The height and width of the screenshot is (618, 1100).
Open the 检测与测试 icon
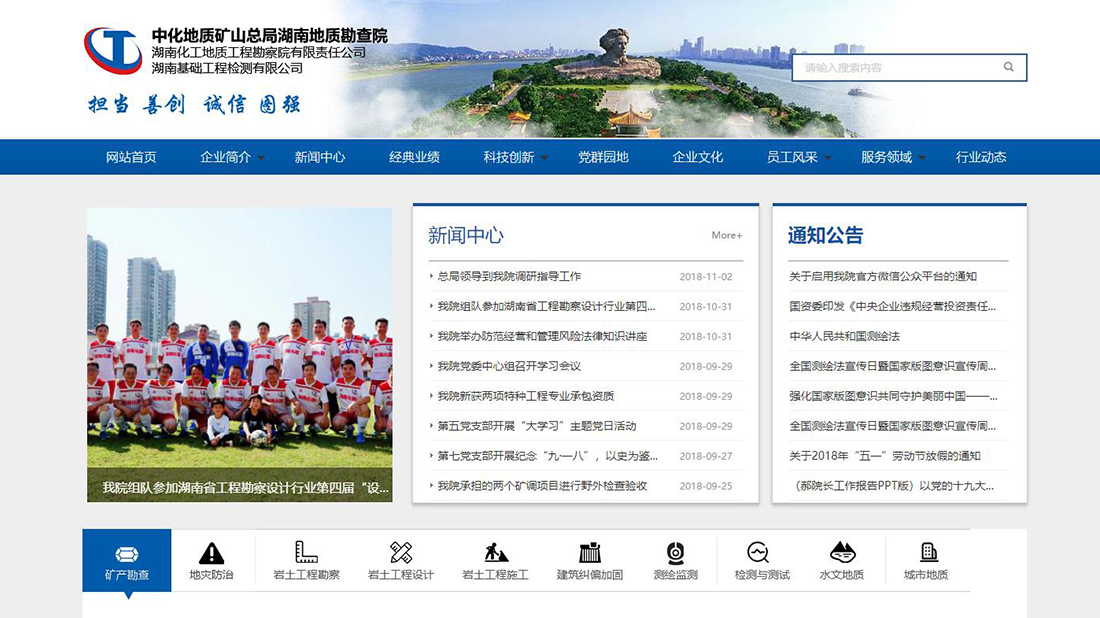tap(758, 553)
